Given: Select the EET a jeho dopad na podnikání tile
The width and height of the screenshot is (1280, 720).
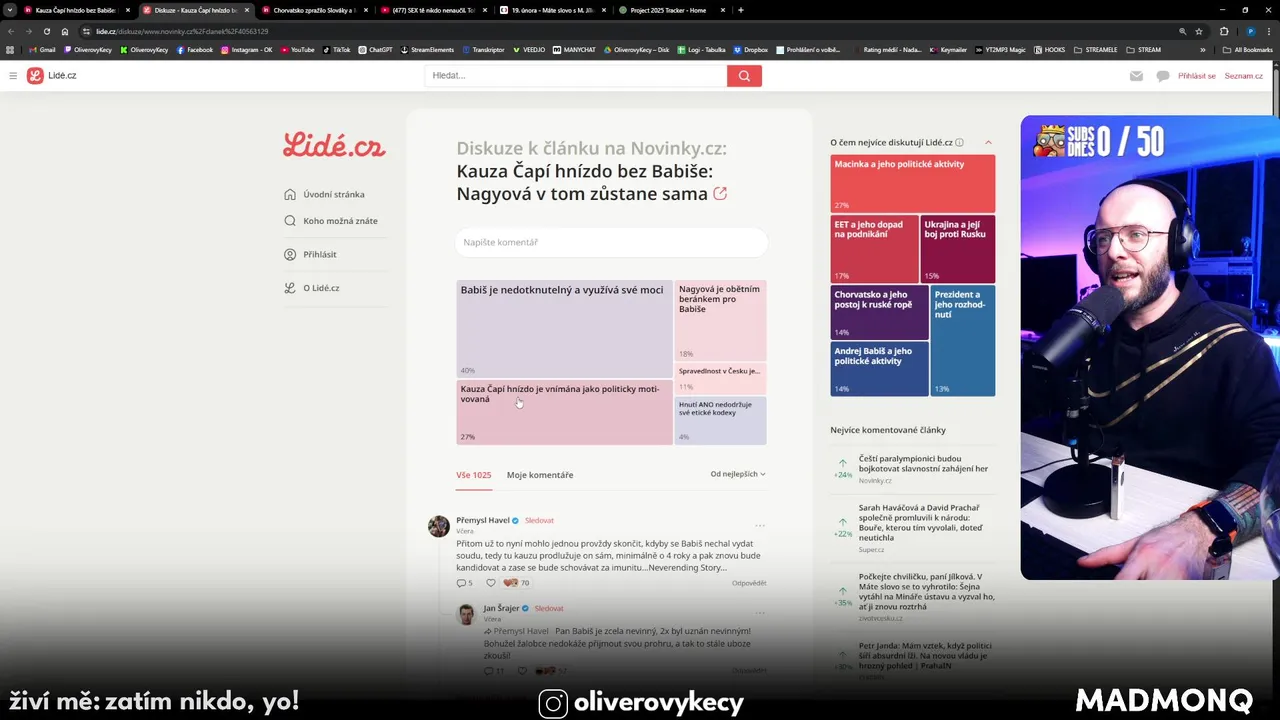Looking at the screenshot, I should tap(874, 249).
